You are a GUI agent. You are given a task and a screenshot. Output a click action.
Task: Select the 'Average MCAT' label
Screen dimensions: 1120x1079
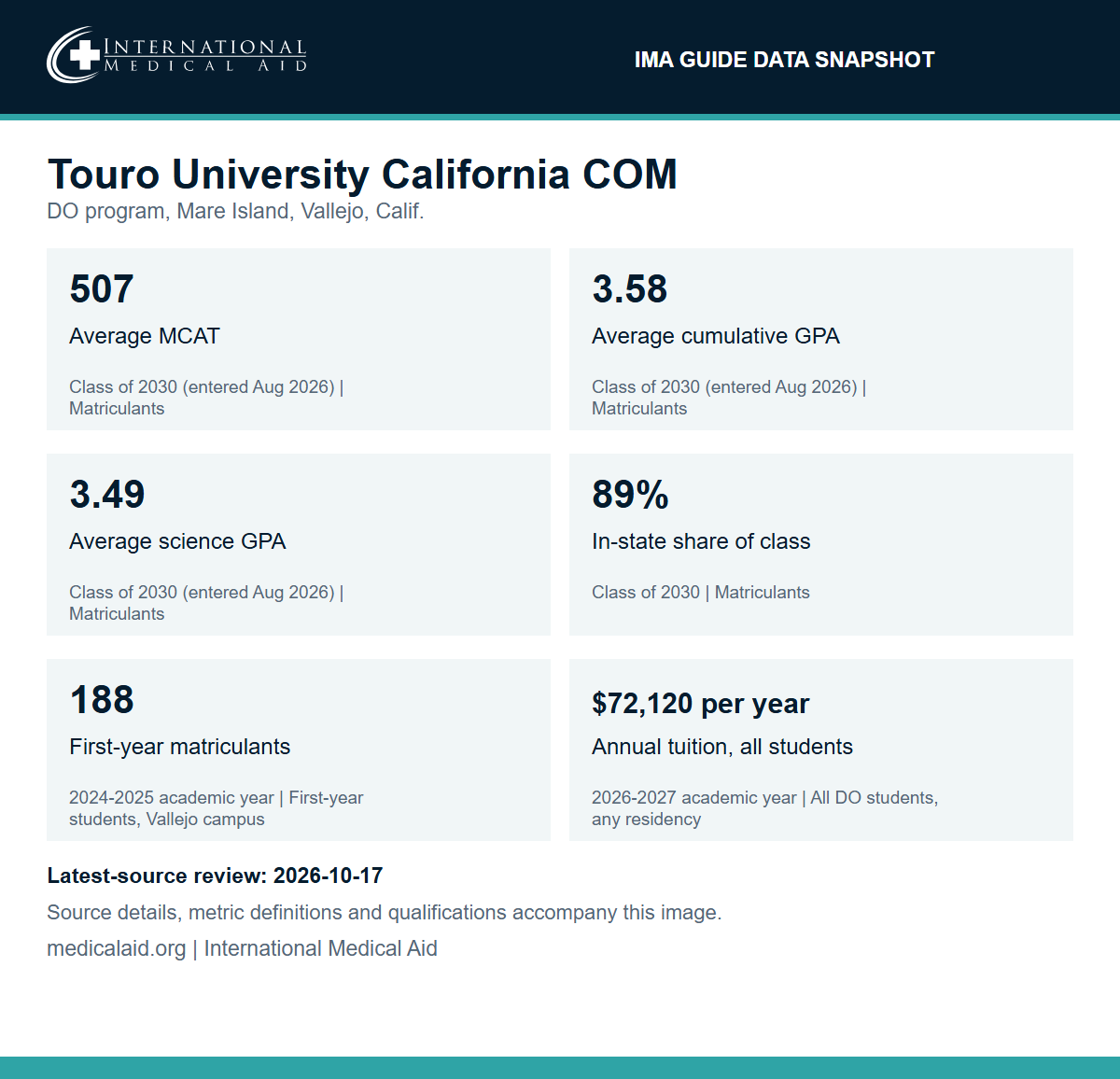pyautogui.click(x=145, y=336)
